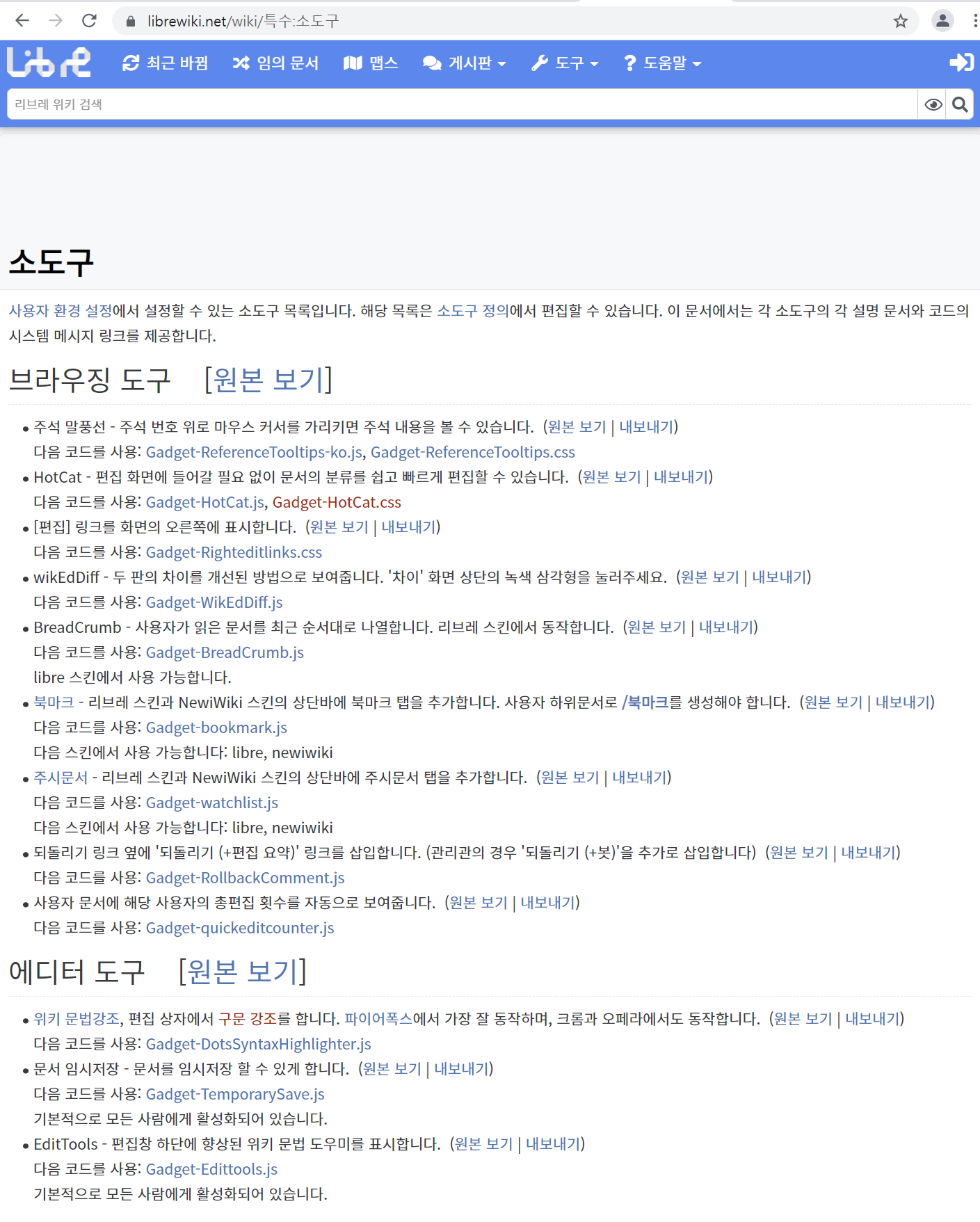
Task: Click 원본 보기 on EditTools row
Action: pos(483,1144)
